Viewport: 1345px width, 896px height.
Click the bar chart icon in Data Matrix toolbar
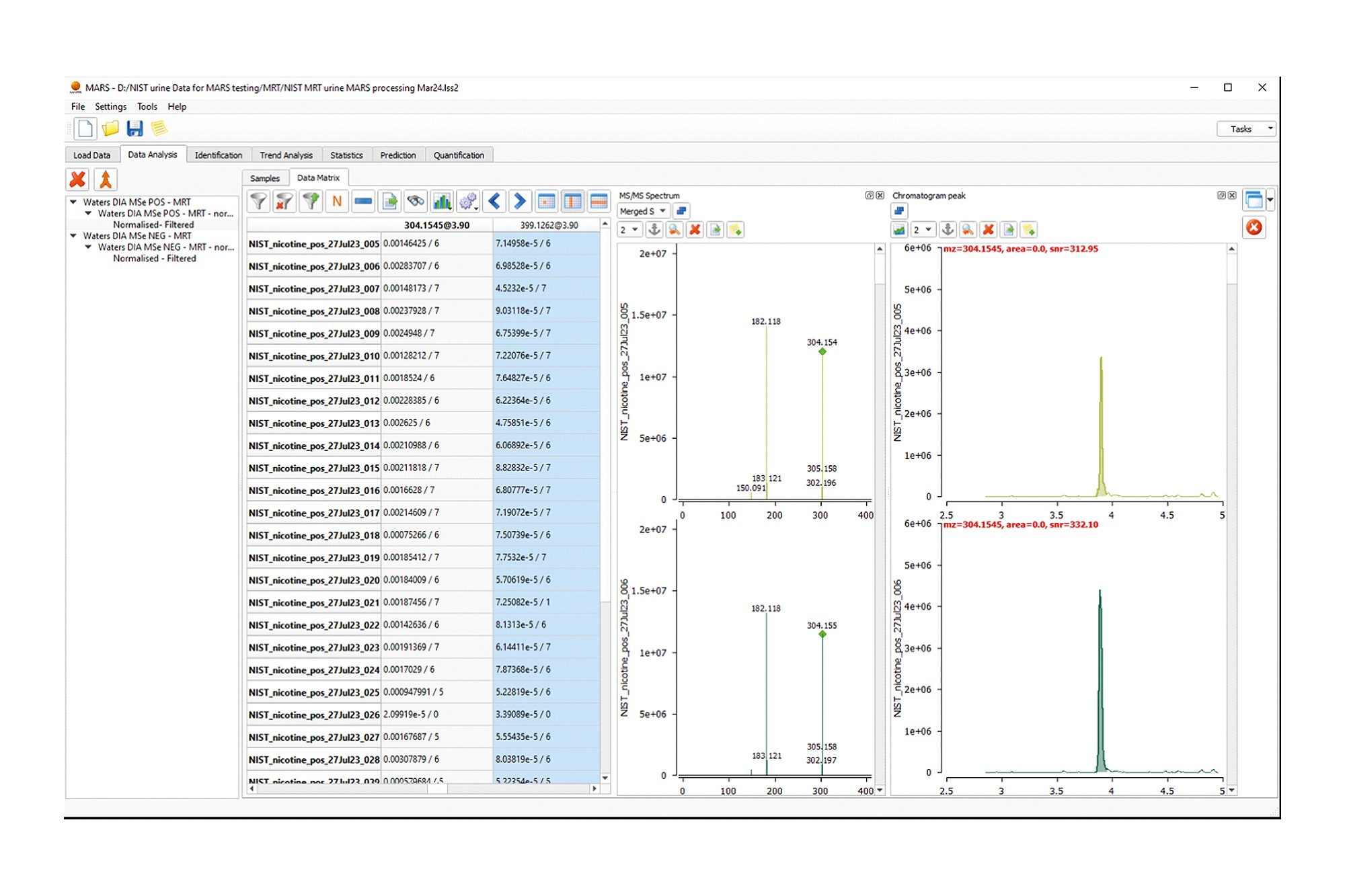pyautogui.click(x=442, y=201)
